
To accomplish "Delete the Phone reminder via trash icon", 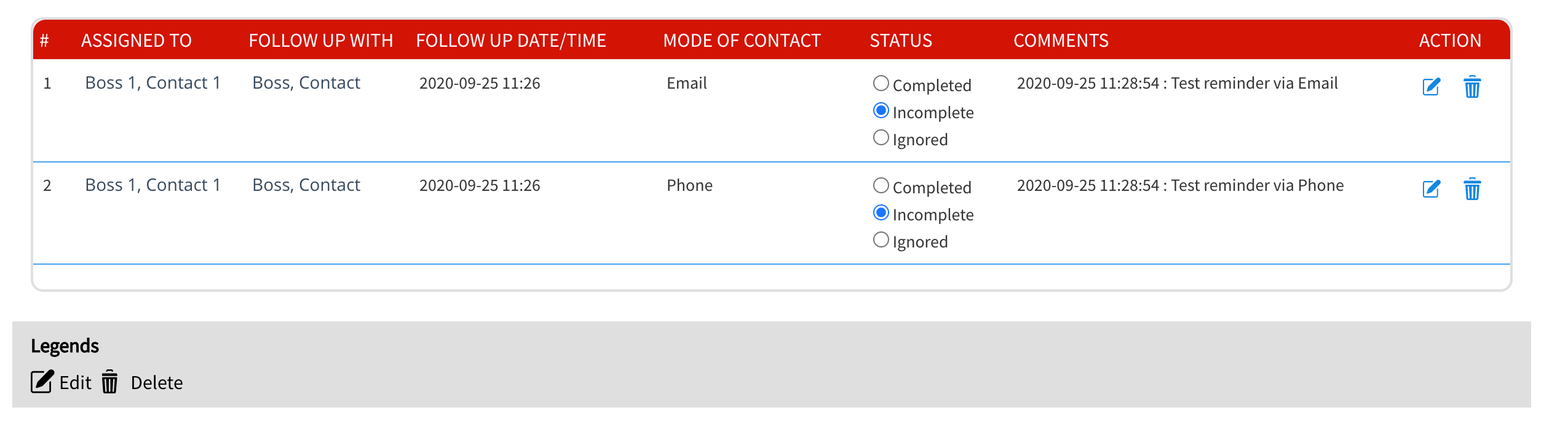I will (x=1472, y=189).
